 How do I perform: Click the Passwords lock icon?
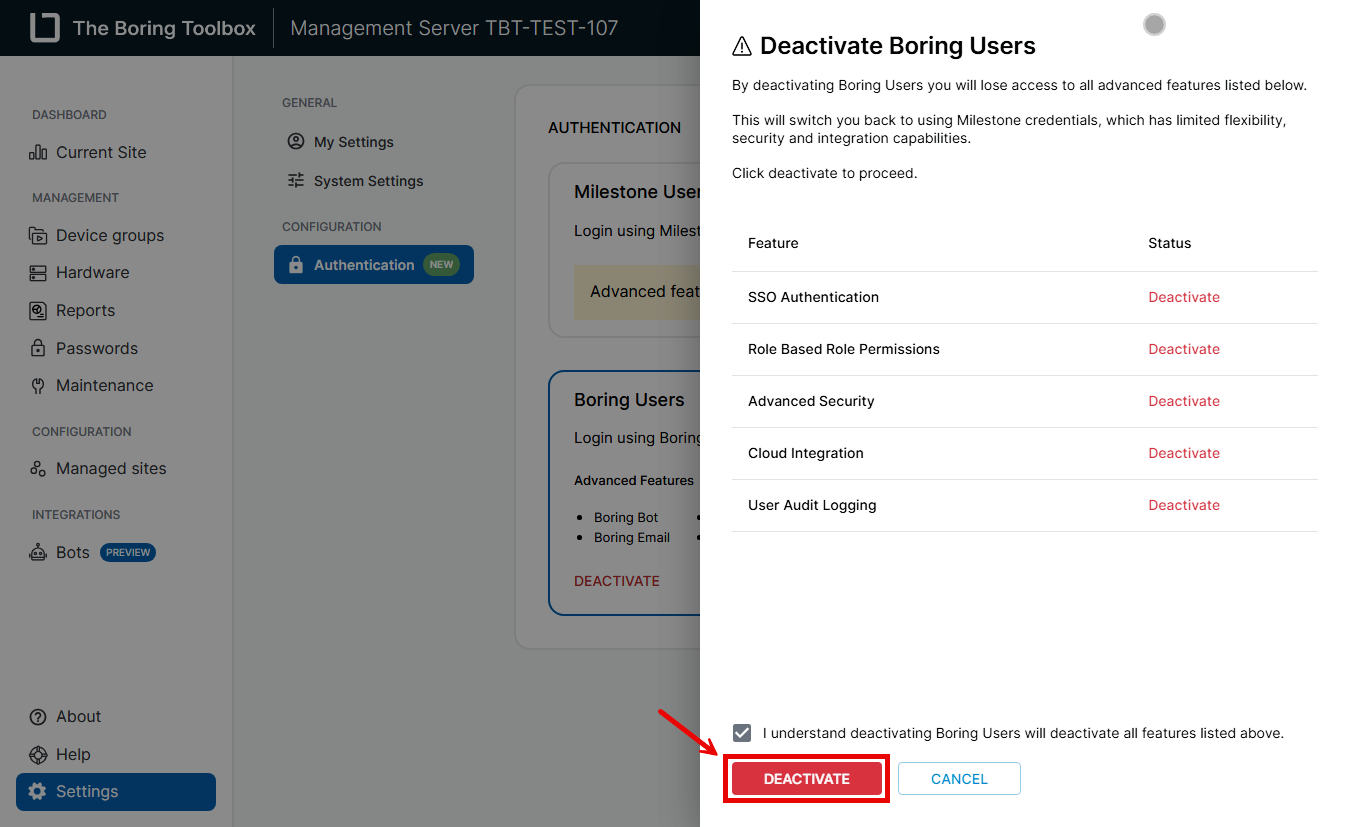click(38, 349)
